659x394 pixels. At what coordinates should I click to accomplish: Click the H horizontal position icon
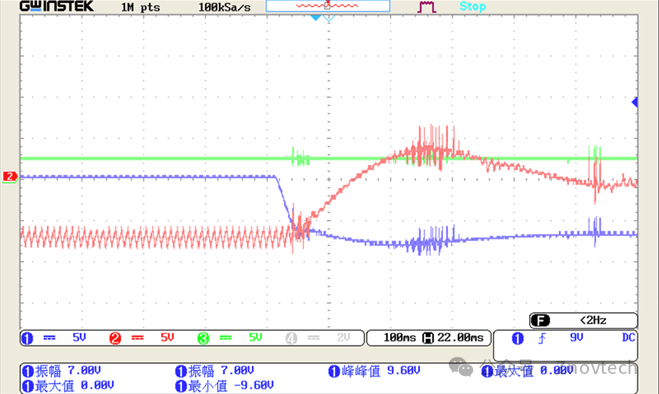click(x=428, y=338)
